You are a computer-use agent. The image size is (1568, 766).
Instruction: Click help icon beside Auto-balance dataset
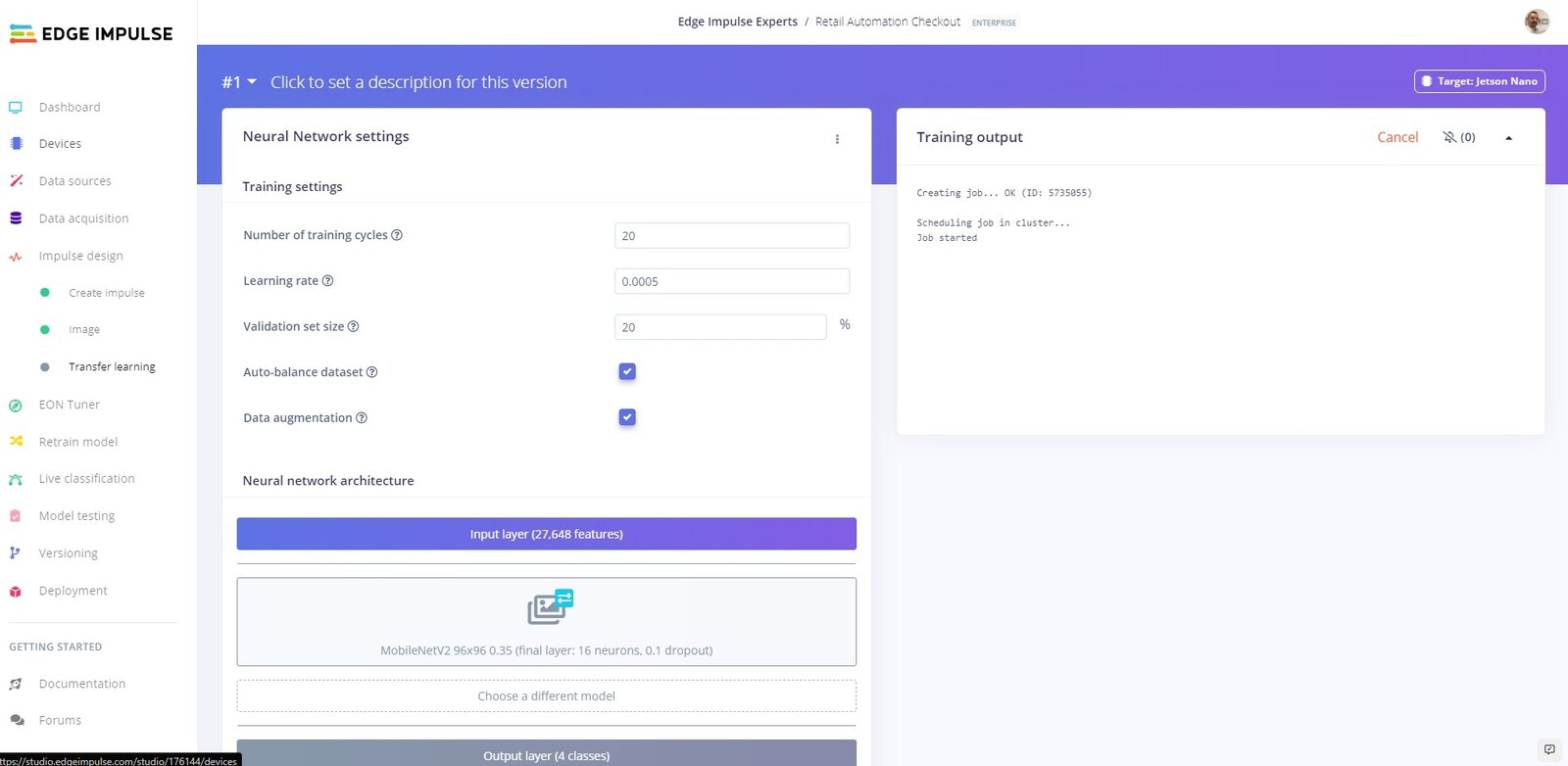pos(371,372)
